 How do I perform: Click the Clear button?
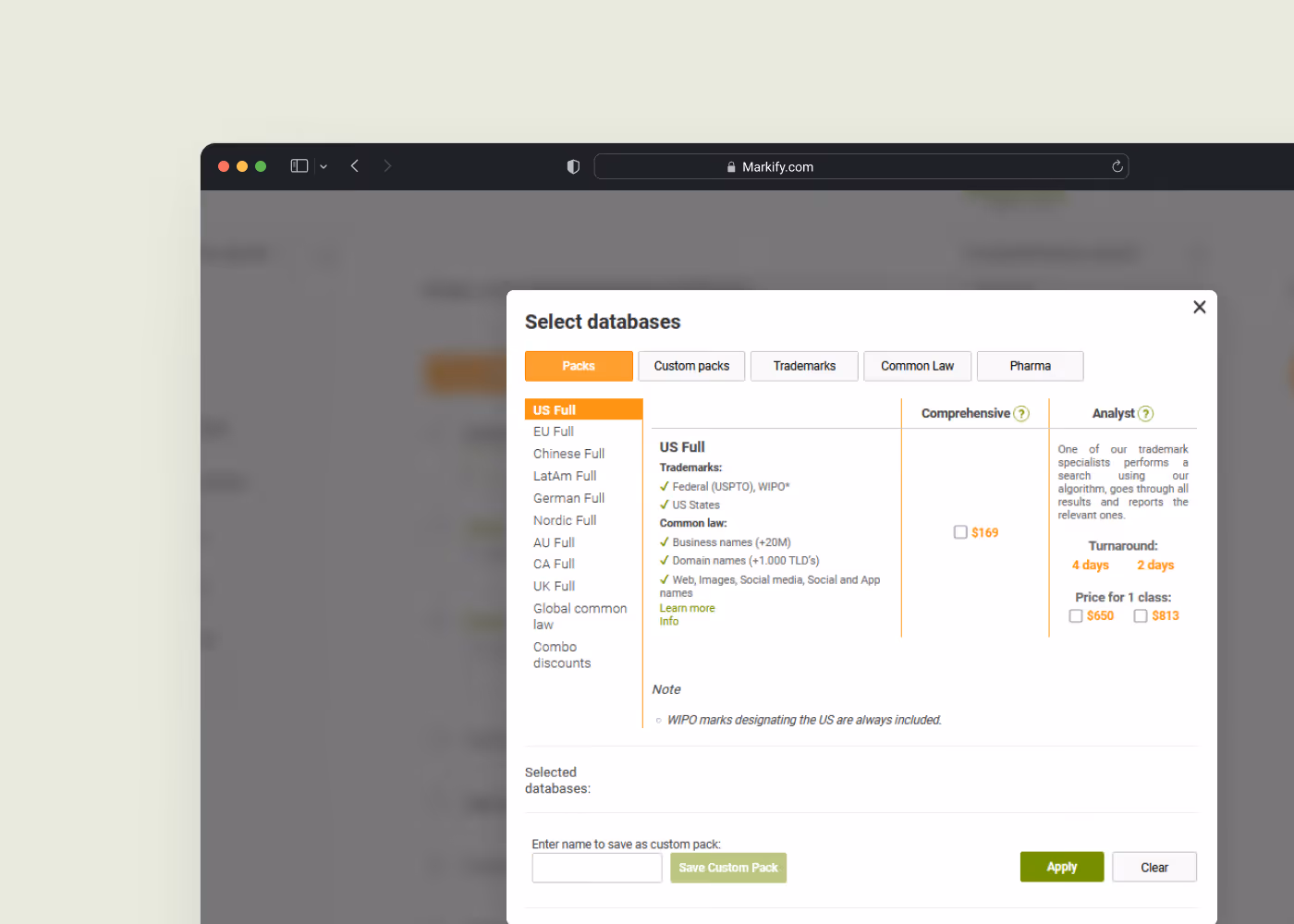pos(1154,867)
